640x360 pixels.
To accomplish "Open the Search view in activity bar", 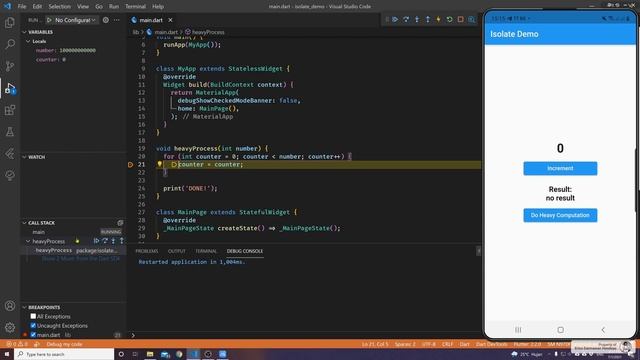I will click(x=10, y=44).
